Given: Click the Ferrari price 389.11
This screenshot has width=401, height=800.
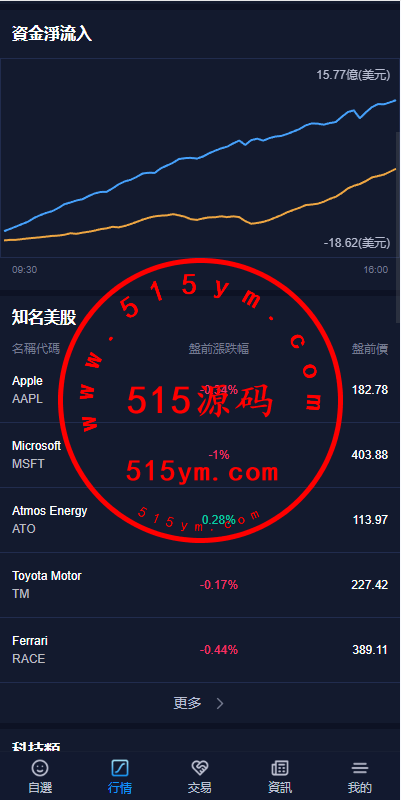Looking at the screenshot, I should click(x=370, y=650).
